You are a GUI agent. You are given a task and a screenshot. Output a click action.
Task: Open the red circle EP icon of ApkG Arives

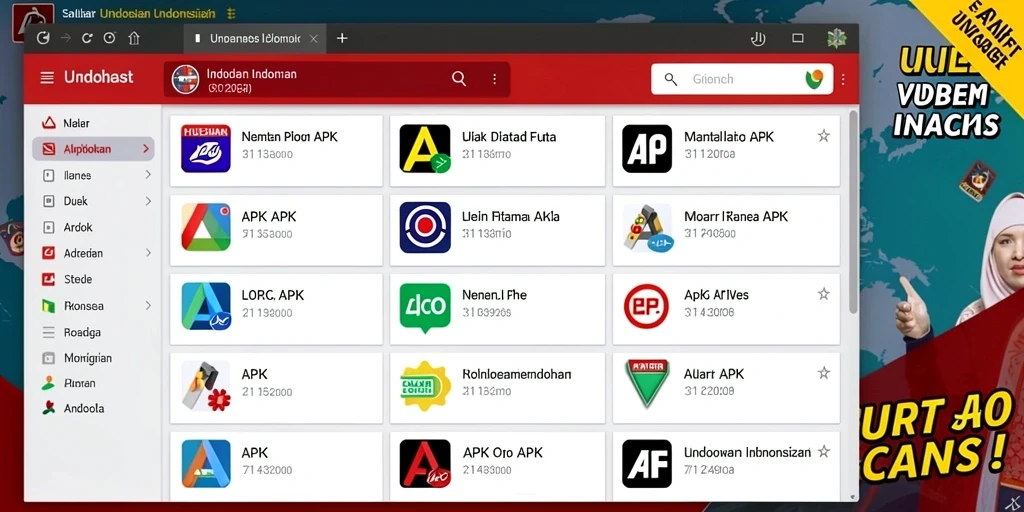647,306
